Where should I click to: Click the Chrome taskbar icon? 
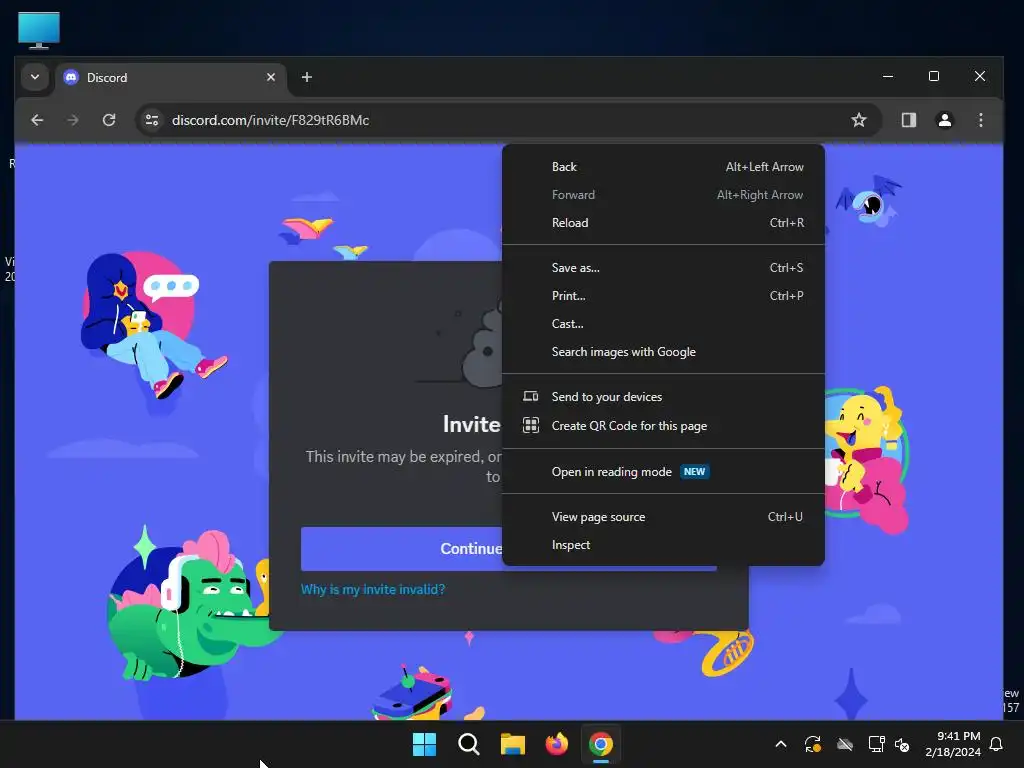coord(601,744)
